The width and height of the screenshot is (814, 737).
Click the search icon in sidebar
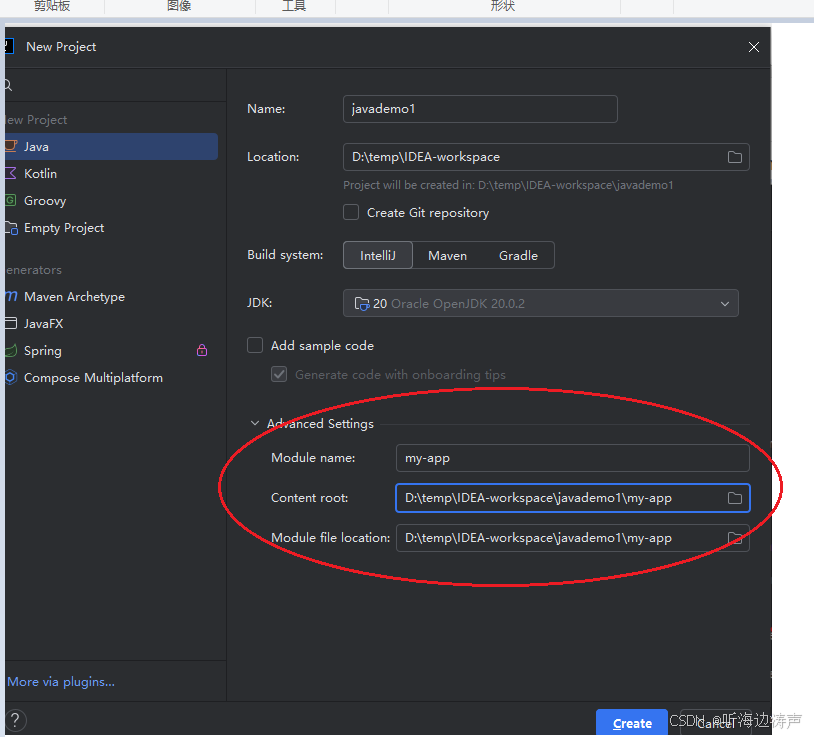8,85
